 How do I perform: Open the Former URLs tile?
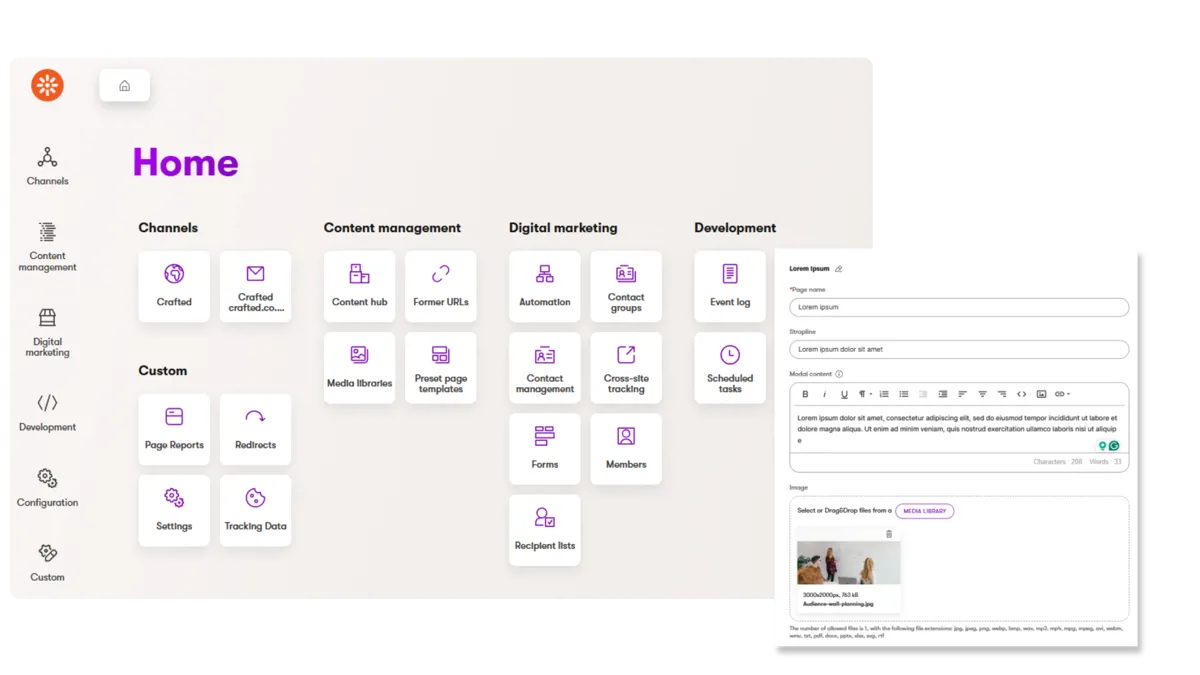[440, 286]
